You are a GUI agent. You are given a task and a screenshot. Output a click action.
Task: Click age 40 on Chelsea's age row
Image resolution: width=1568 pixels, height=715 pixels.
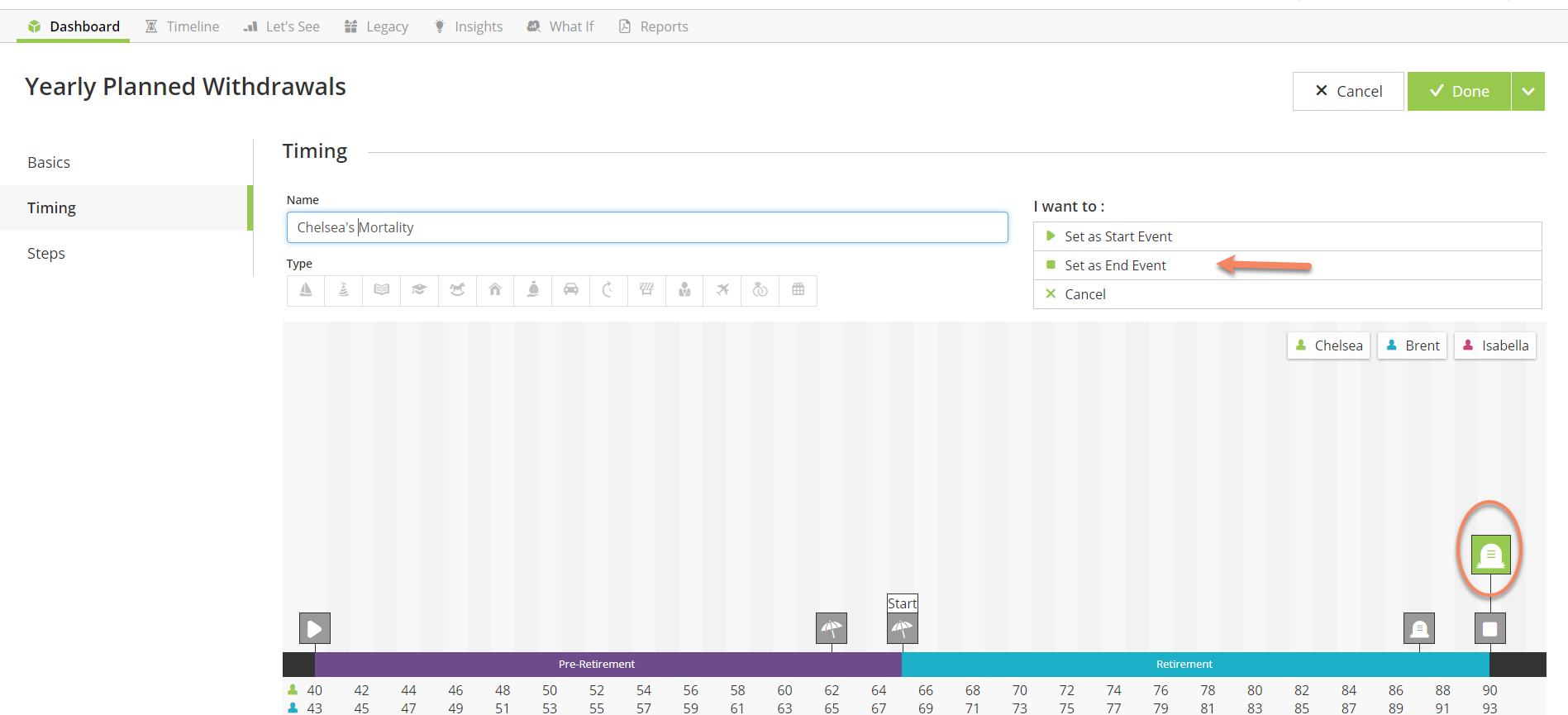pos(315,690)
